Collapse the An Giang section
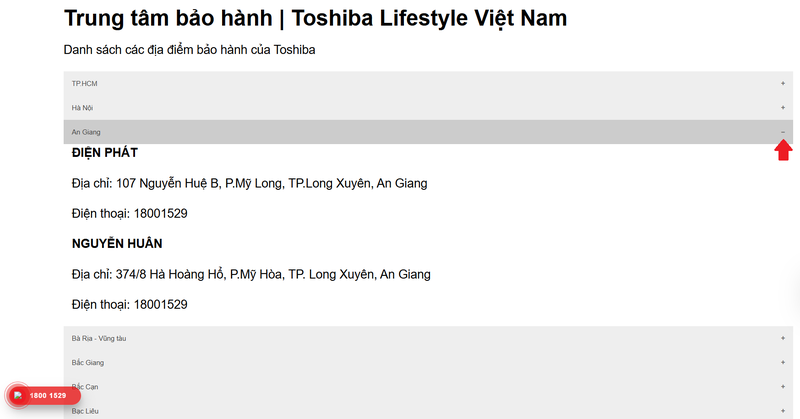The height and width of the screenshot is (419, 800). point(428,132)
